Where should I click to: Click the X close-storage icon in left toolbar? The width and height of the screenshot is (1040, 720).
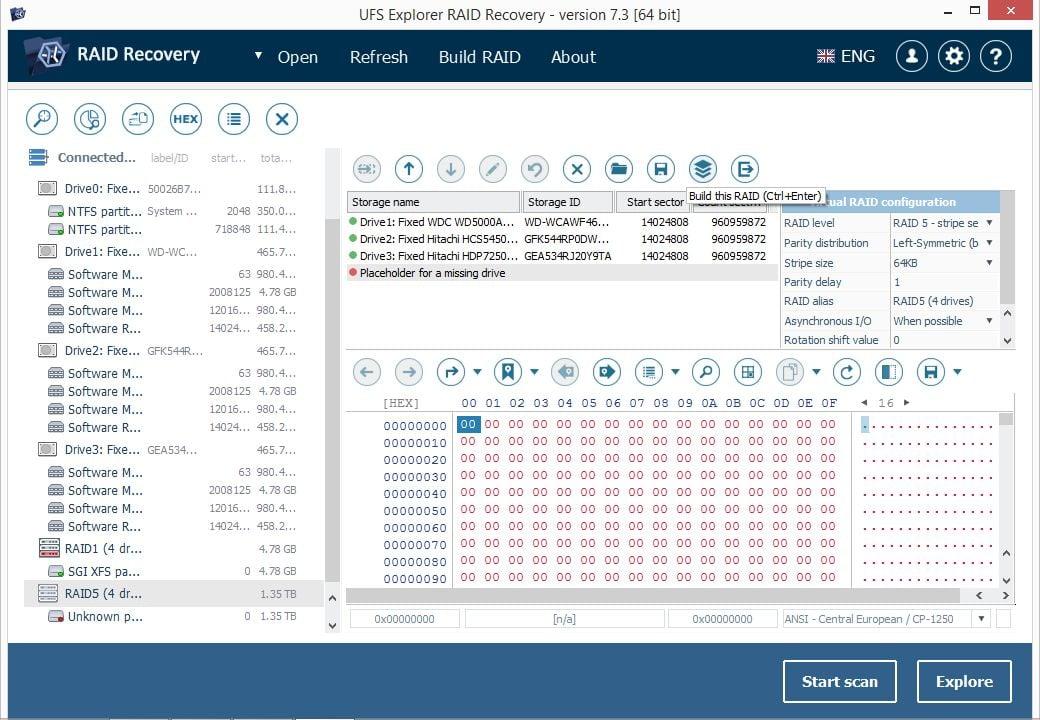(282, 119)
